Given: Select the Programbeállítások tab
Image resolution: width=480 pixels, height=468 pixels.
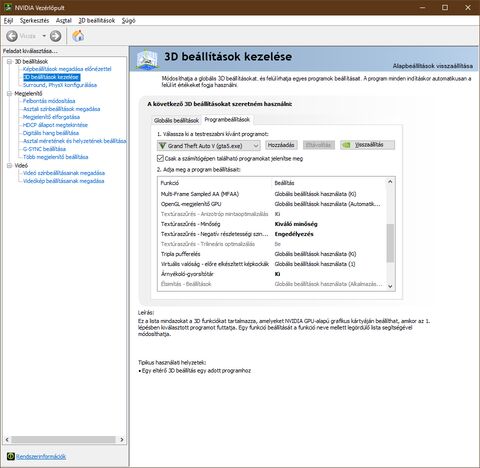Looking at the screenshot, I should click(x=227, y=120).
